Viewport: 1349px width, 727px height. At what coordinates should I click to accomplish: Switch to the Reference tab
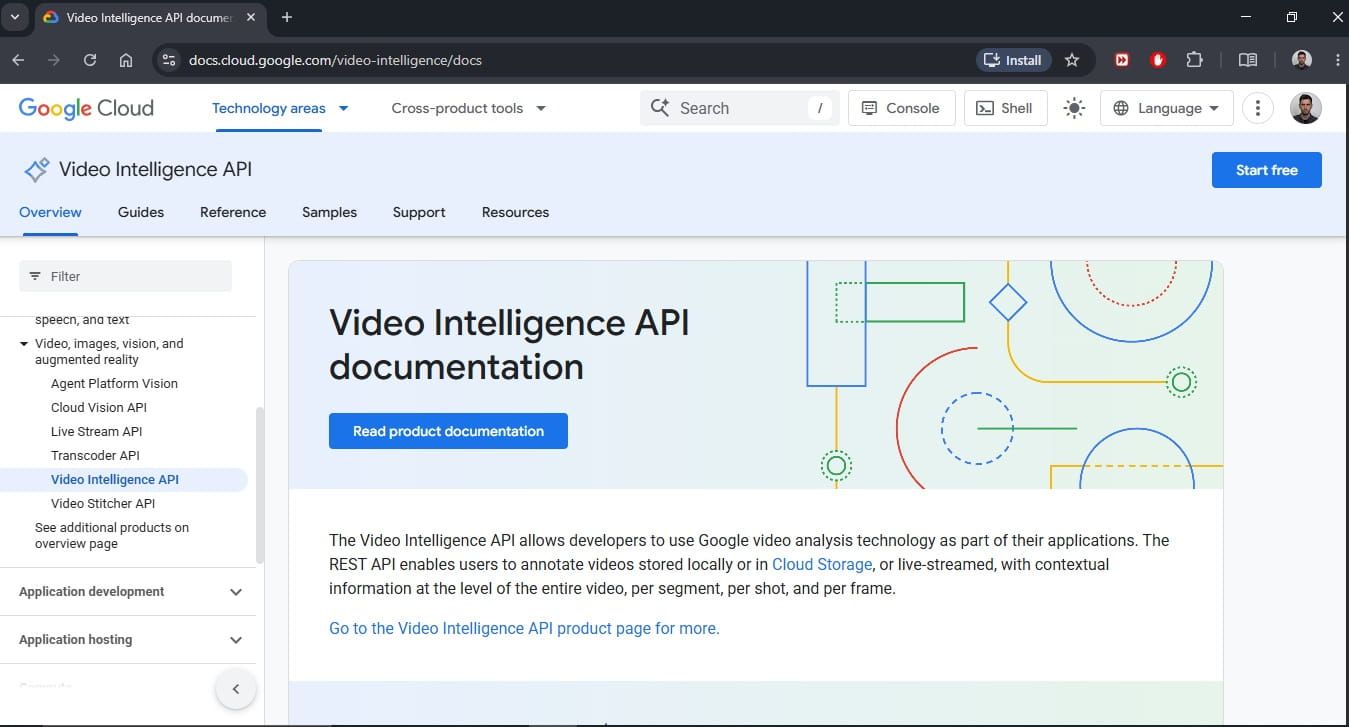pyautogui.click(x=233, y=212)
